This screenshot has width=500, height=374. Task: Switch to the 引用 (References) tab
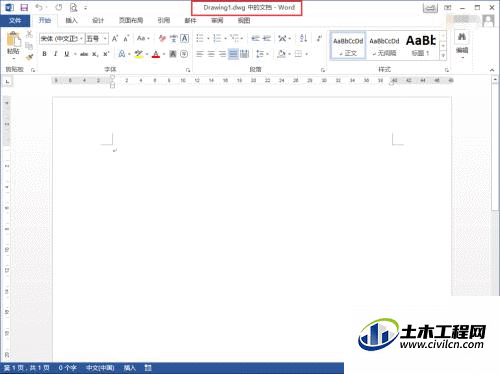[164, 21]
